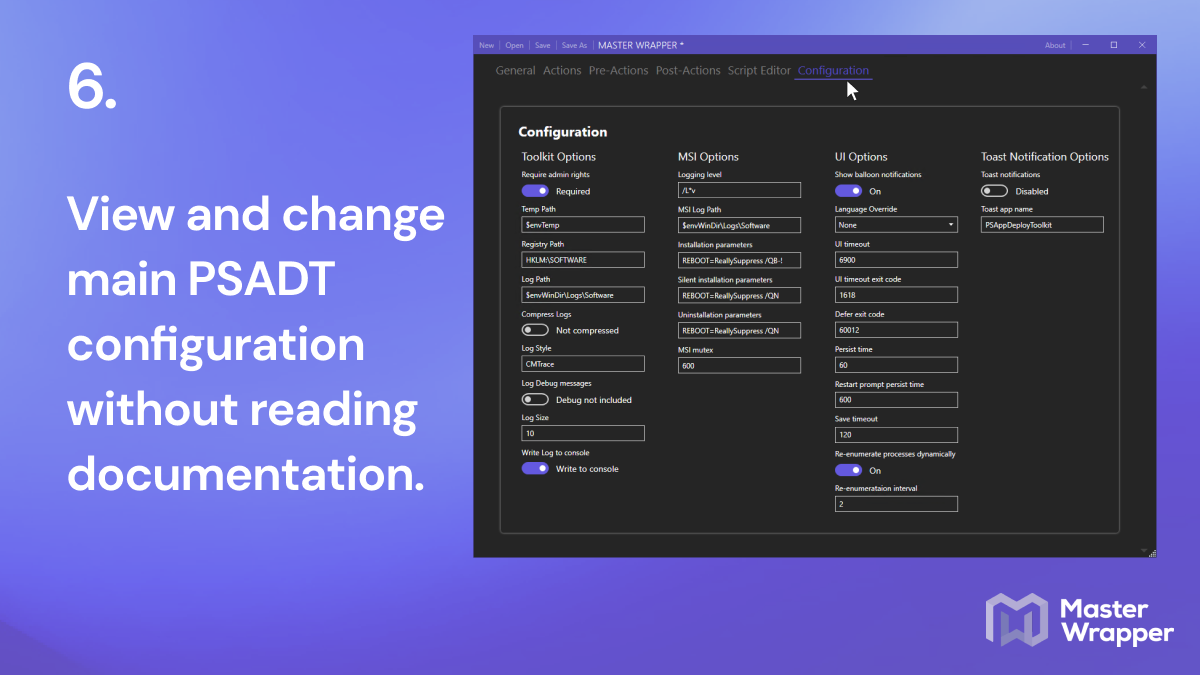This screenshot has height=675, width=1200.
Task: Open the Language Override dropdown
Action: pyautogui.click(x=896, y=225)
